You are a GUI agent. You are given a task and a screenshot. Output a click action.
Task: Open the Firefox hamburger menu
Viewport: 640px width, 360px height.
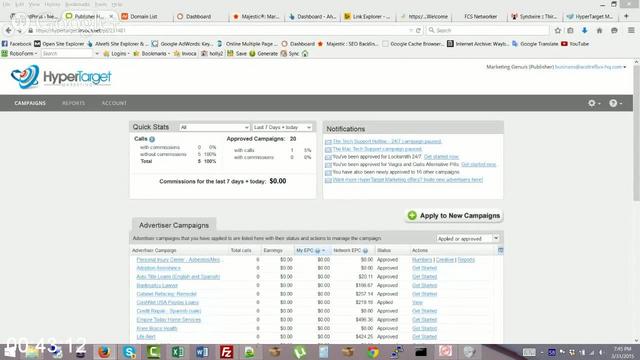click(x=631, y=30)
